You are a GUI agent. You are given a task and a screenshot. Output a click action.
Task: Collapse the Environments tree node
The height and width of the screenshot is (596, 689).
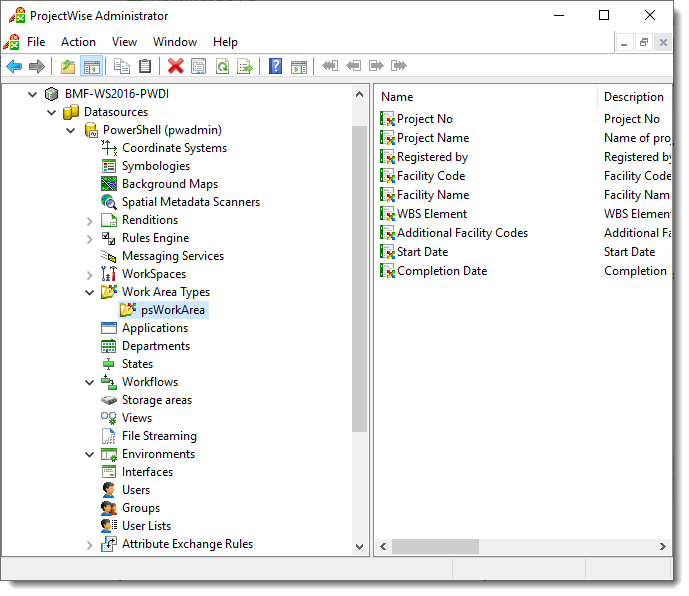(x=90, y=454)
